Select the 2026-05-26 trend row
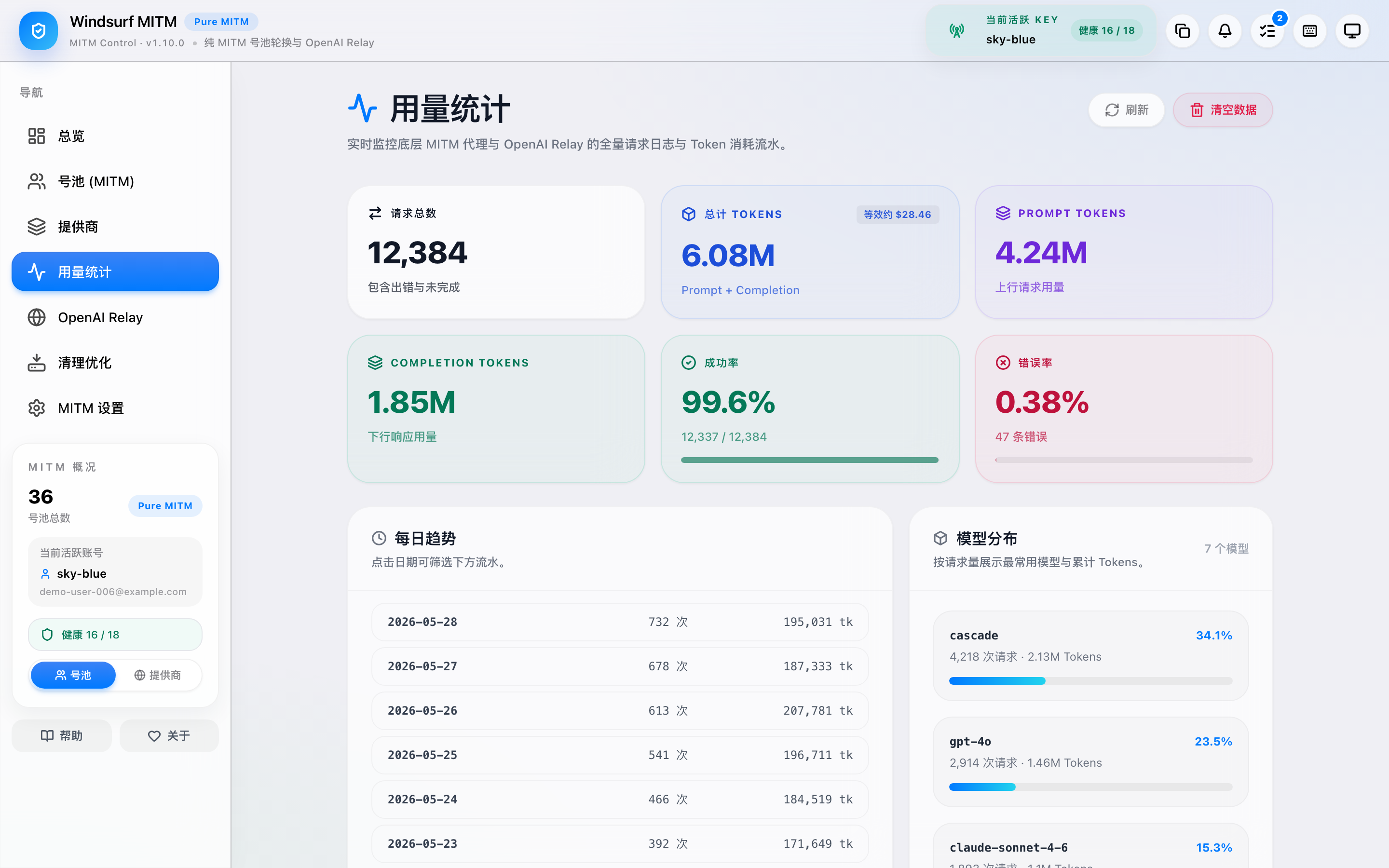 [620, 711]
